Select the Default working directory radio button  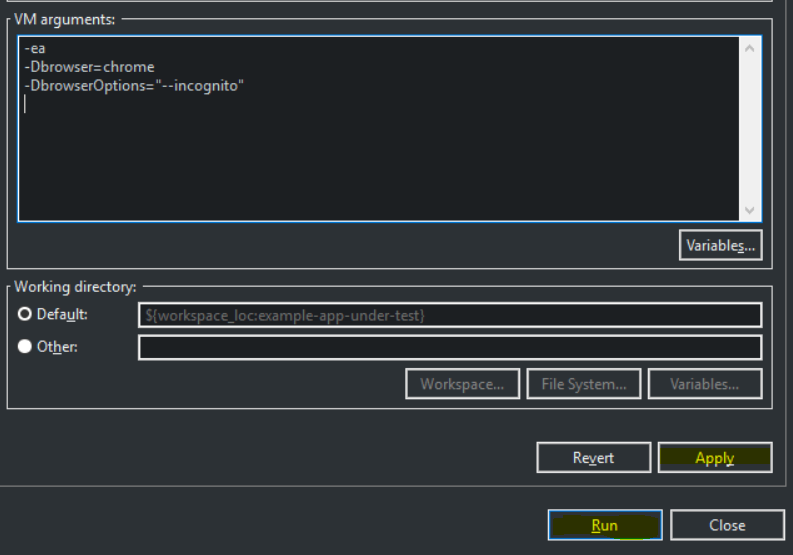(x=25, y=315)
